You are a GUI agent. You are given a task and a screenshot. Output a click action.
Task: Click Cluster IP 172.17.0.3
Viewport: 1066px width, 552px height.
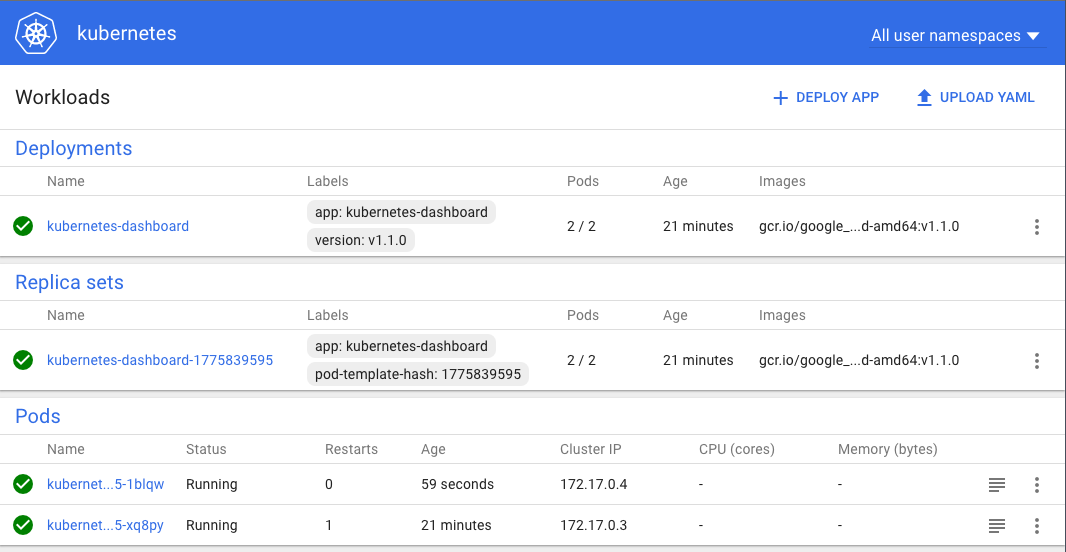pos(594,525)
